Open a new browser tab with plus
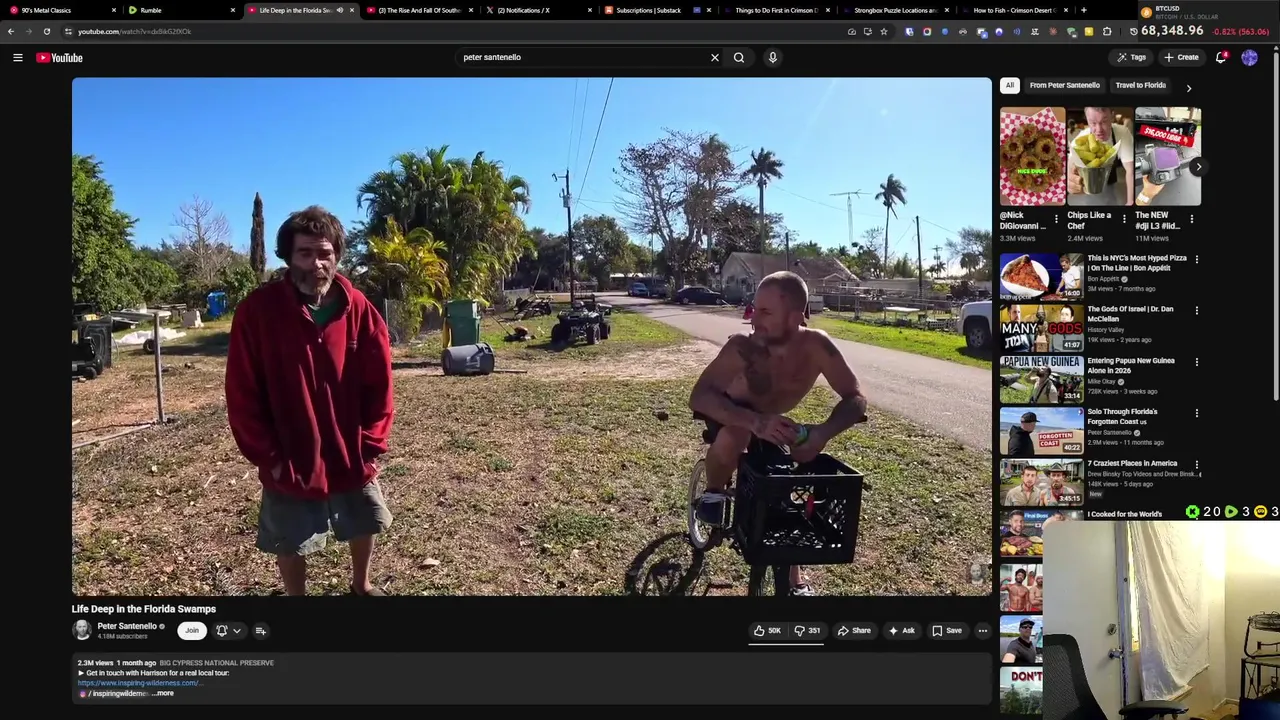The image size is (1280, 720). click(1083, 10)
